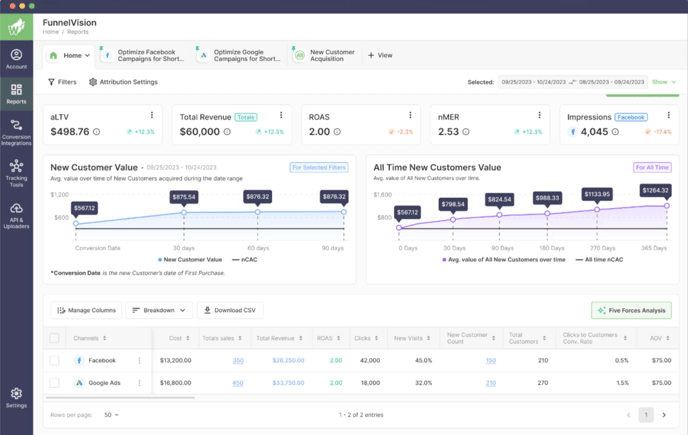Screen dimensions: 688x435
Task: Open Tracking Tools in sidebar
Action: pyautogui.click(x=16, y=174)
